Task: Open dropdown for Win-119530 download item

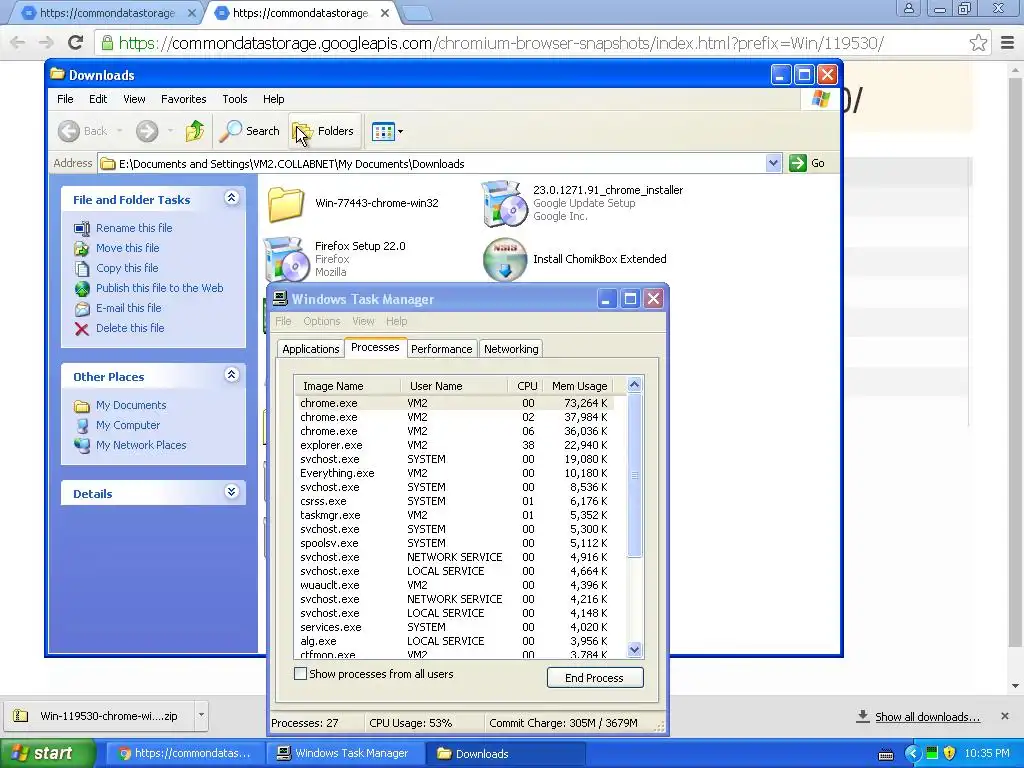Action: (x=201, y=715)
